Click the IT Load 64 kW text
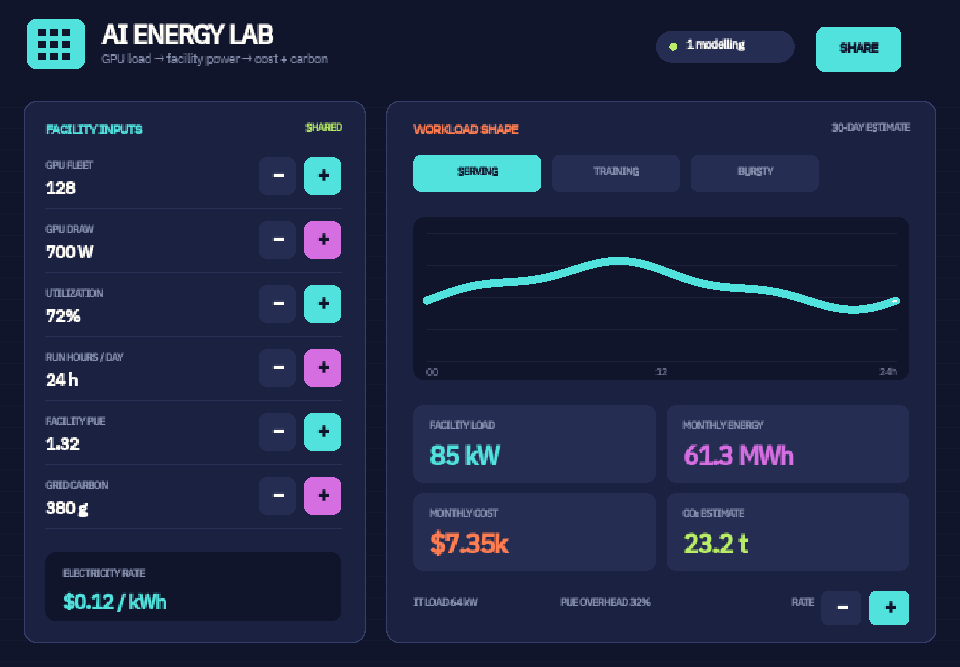Image resolution: width=960 pixels, height=667 pixels. click(x=445, y=602)
